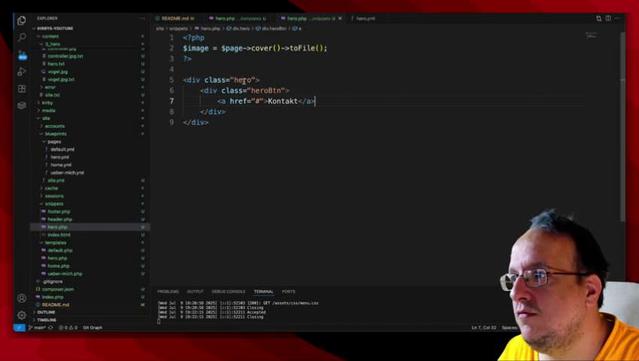Expand the cache folder
This screenshot has height=361, width=639.
51,188
